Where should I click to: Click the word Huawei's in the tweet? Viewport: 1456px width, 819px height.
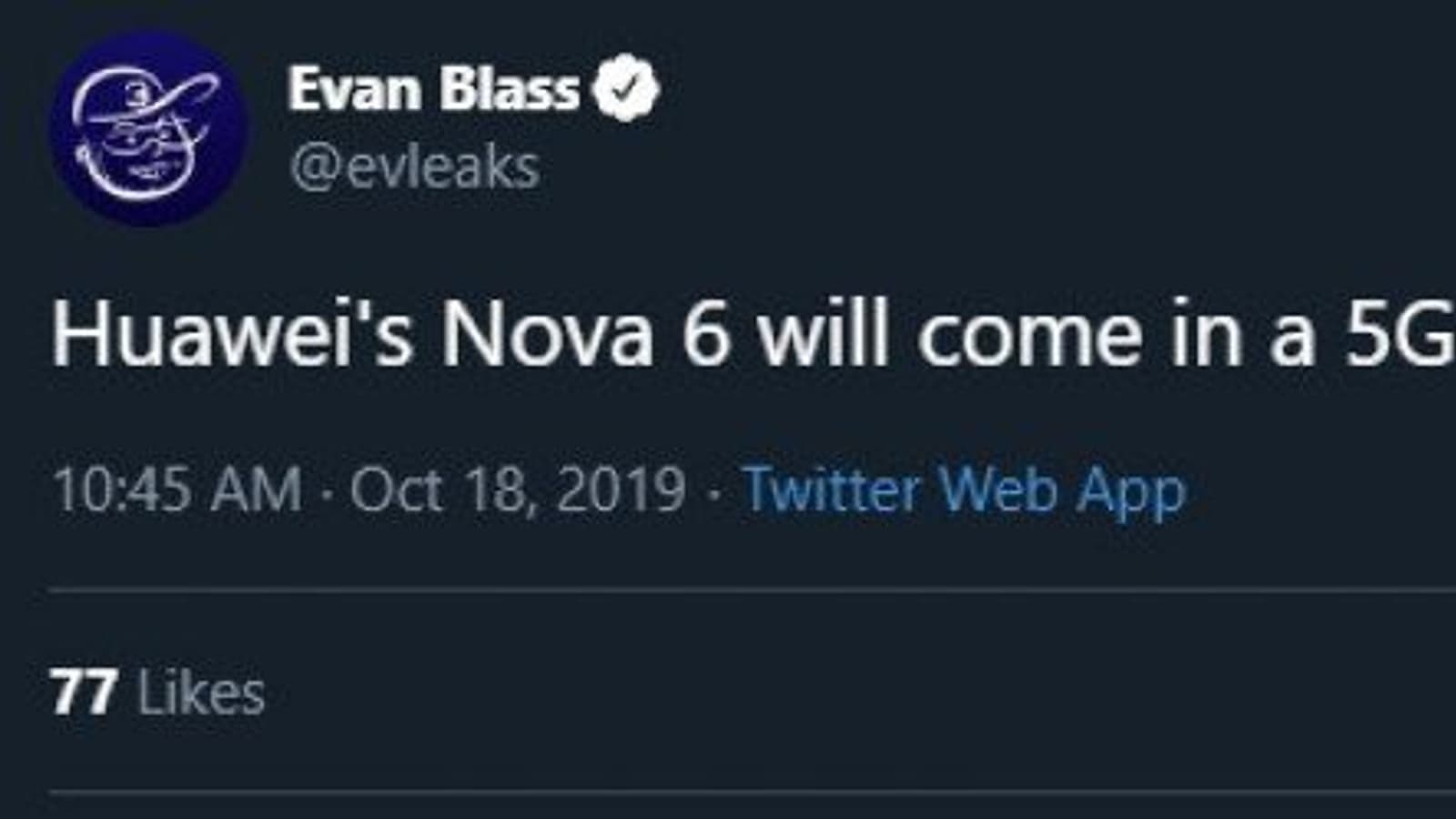click(232, 334)
